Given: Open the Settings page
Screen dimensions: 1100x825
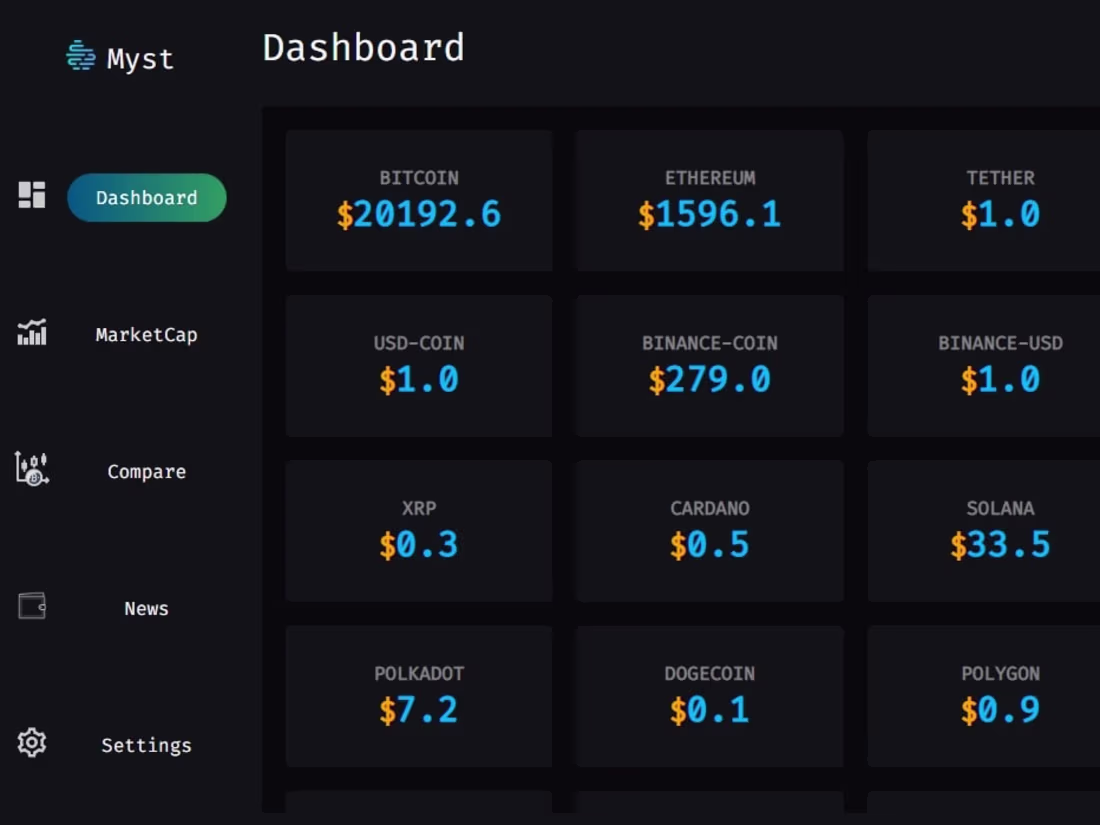Looking at the screenshot, I should 146,744.
